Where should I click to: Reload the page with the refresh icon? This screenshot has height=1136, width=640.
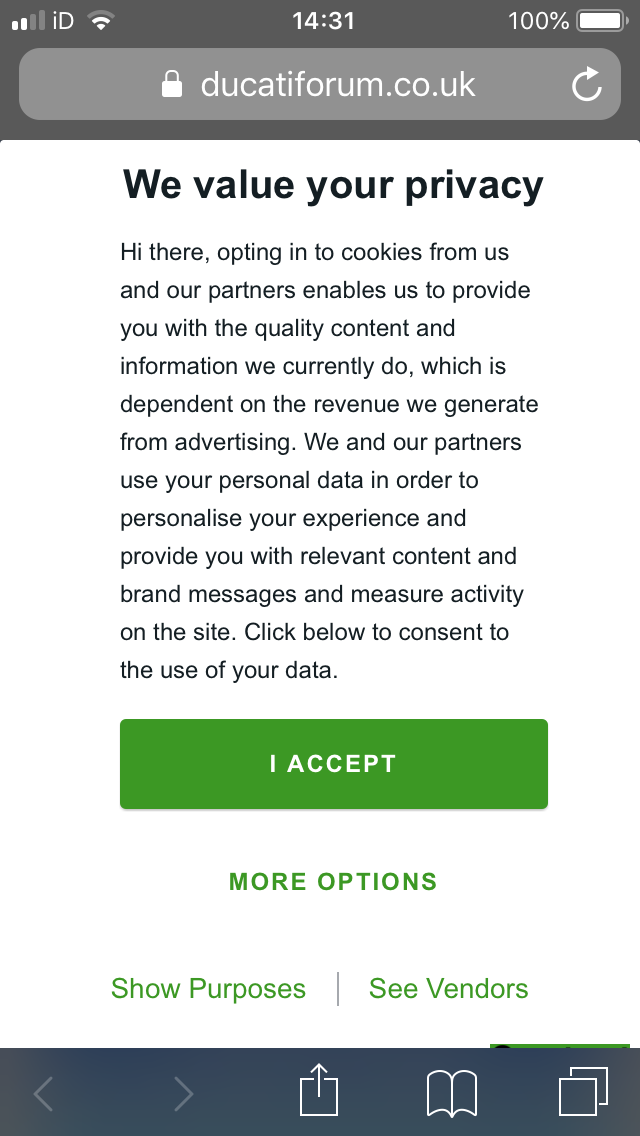click(587, 85)
